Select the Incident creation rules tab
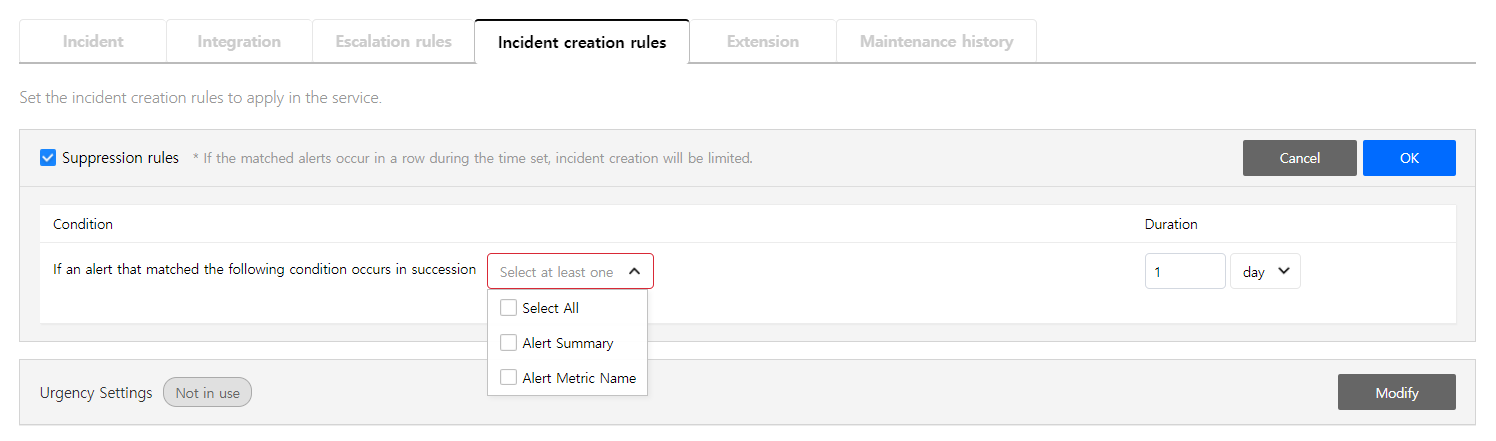This screenshot has height=441, width=1496. pos(581,42)
